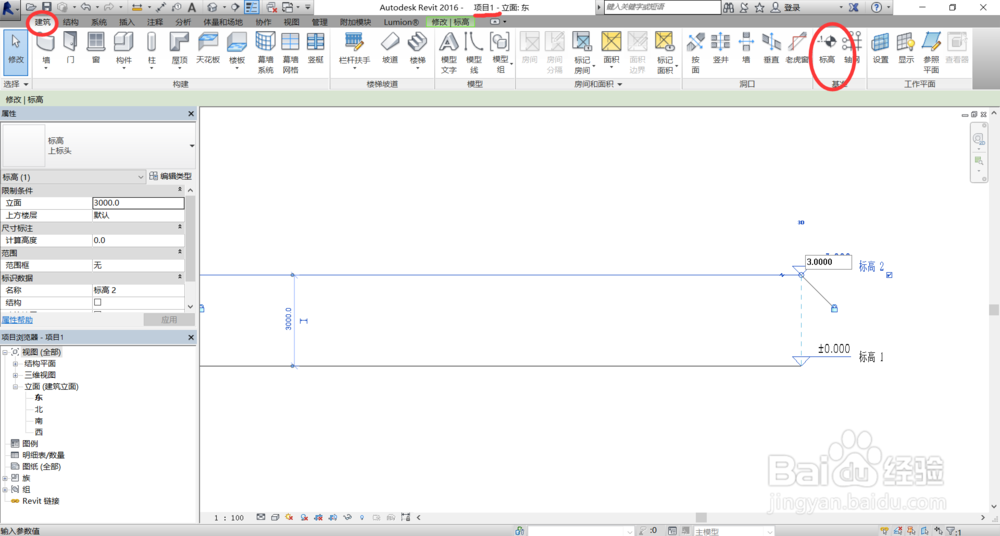Image resolution: width=1000 pixels, height=536 pixels.
Task: Switch to the 结构 ribbon tab
Action: pos(71,22)
